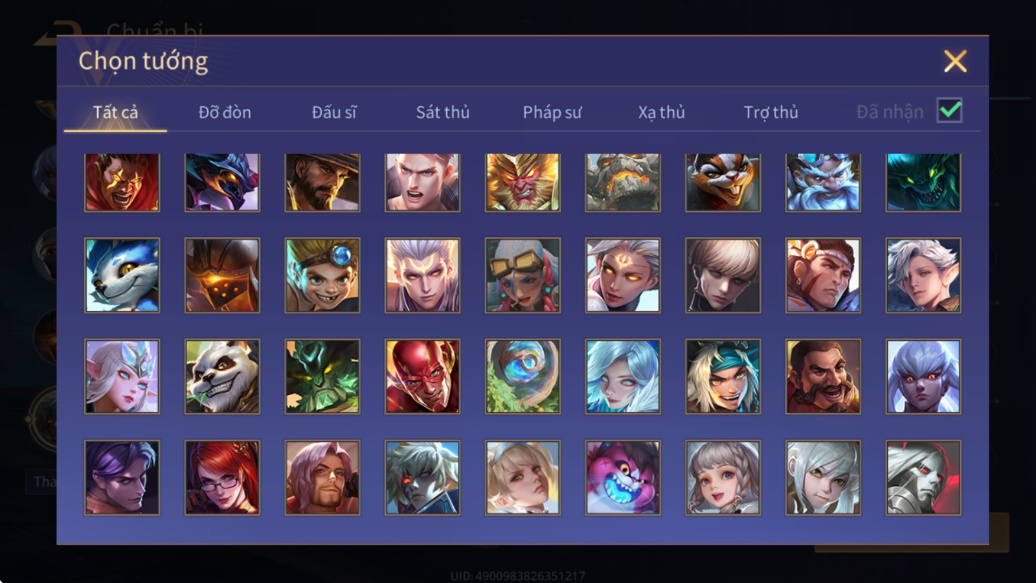The width and height of the screenshot is (1036, 583).
Task: Show the Pháp sư hero list
Action: [552, 112]
